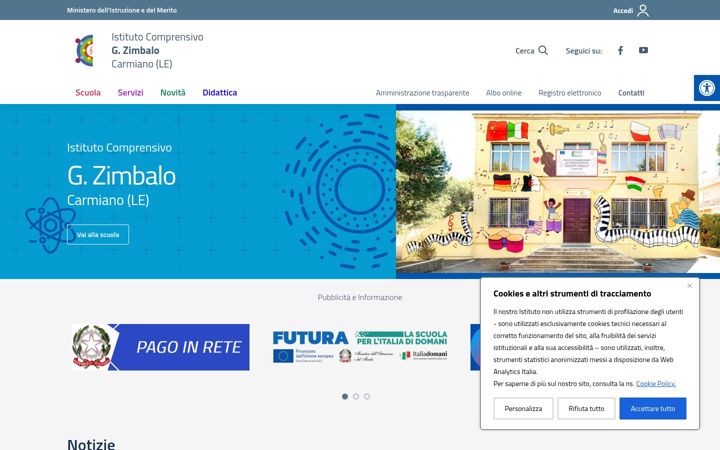720x450 pixels.
Task: Click the Cerca search label
Action: 524,51
